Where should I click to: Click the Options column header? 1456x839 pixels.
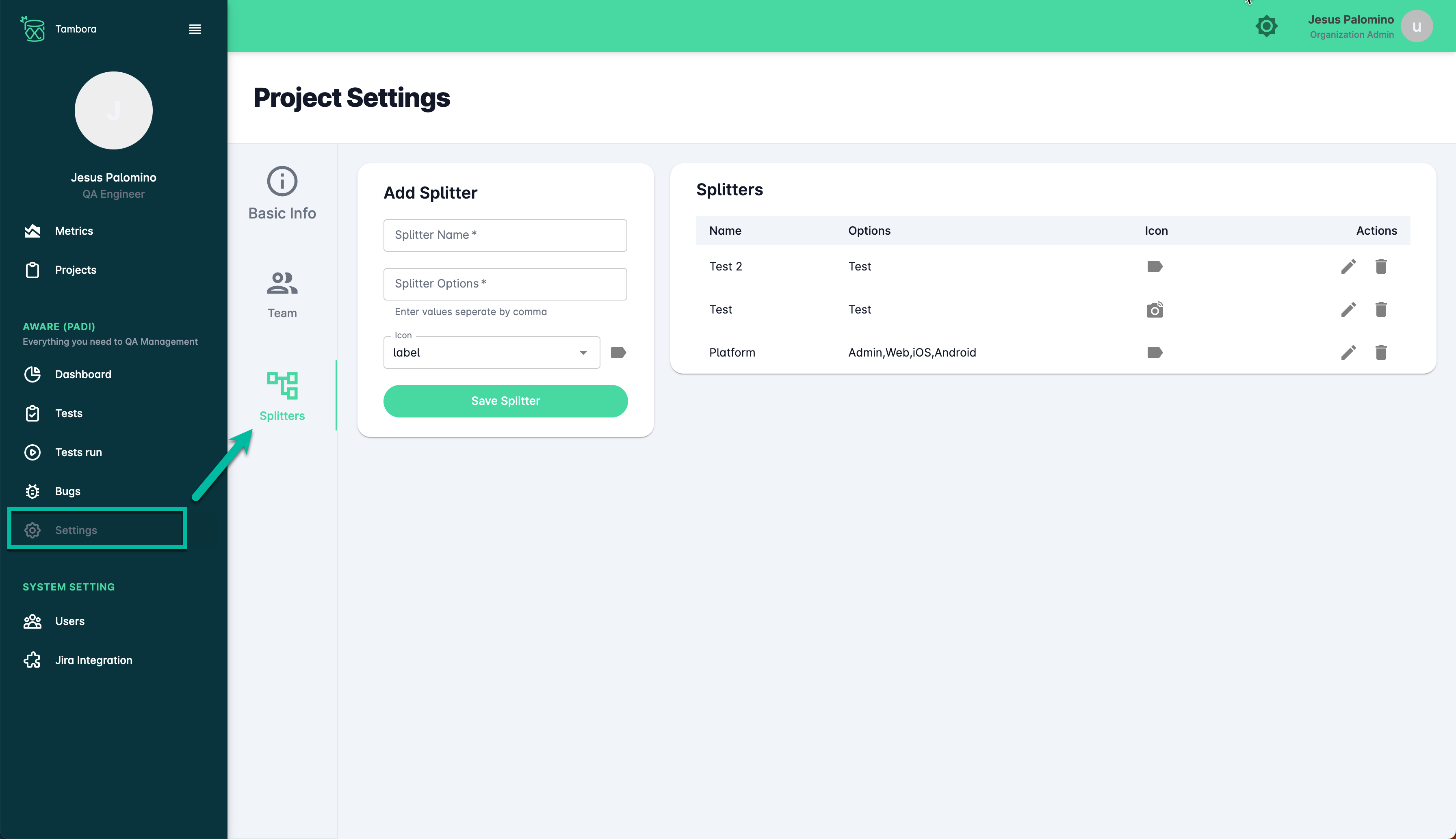tap(869, 231)
